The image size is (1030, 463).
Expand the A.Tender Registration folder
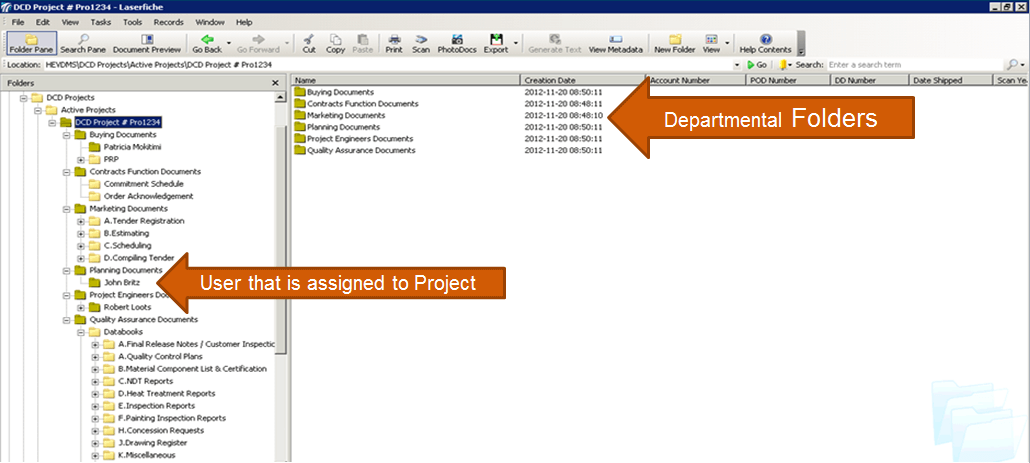81,221
